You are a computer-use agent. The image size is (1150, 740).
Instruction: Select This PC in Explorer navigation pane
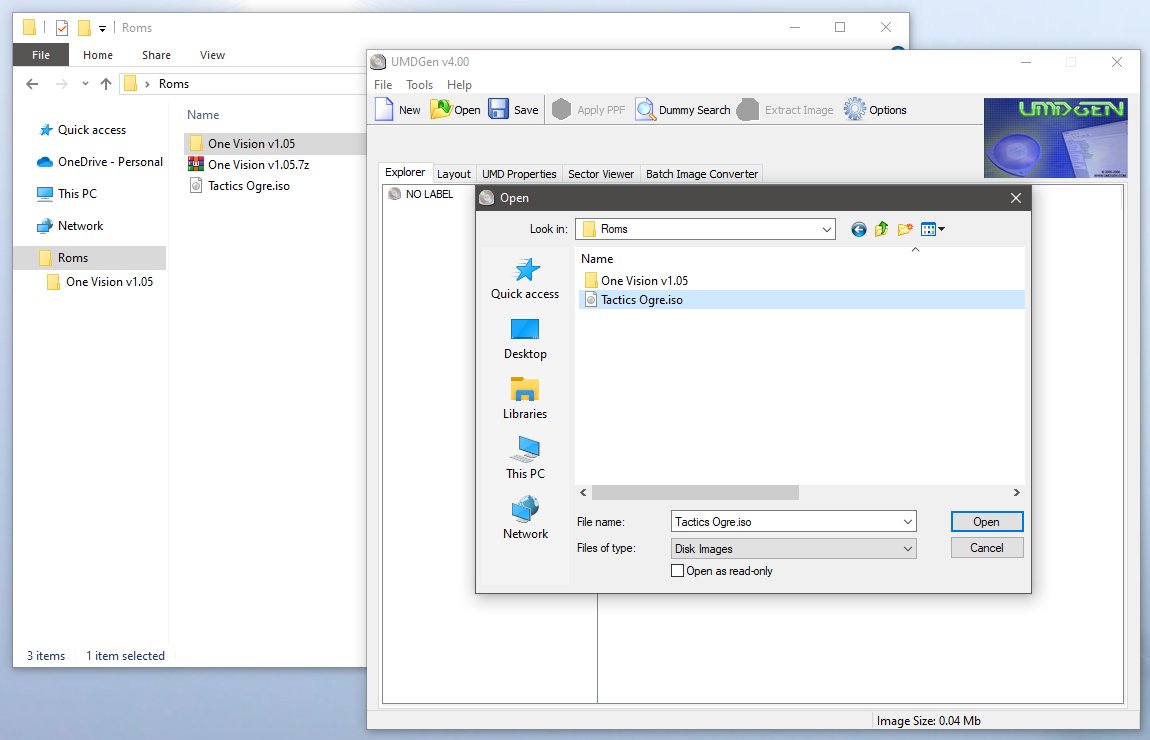click(77, 194)
